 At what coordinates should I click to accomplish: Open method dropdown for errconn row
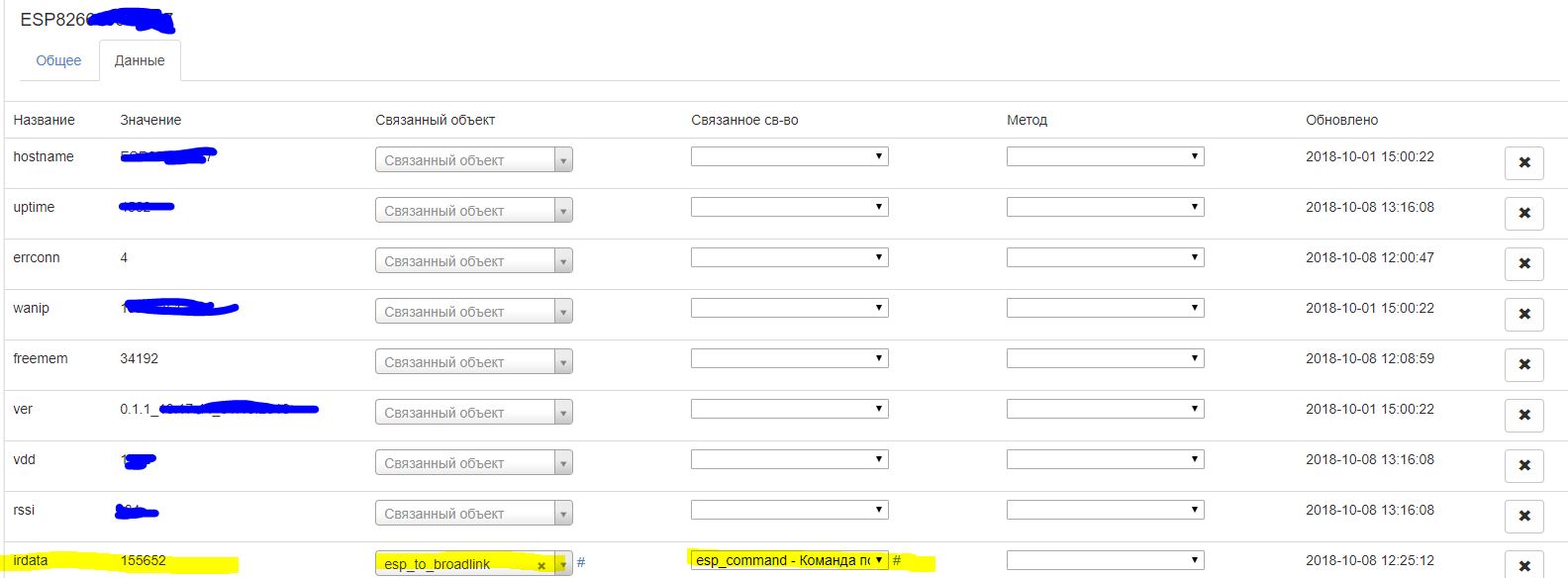coord(1105,257)
